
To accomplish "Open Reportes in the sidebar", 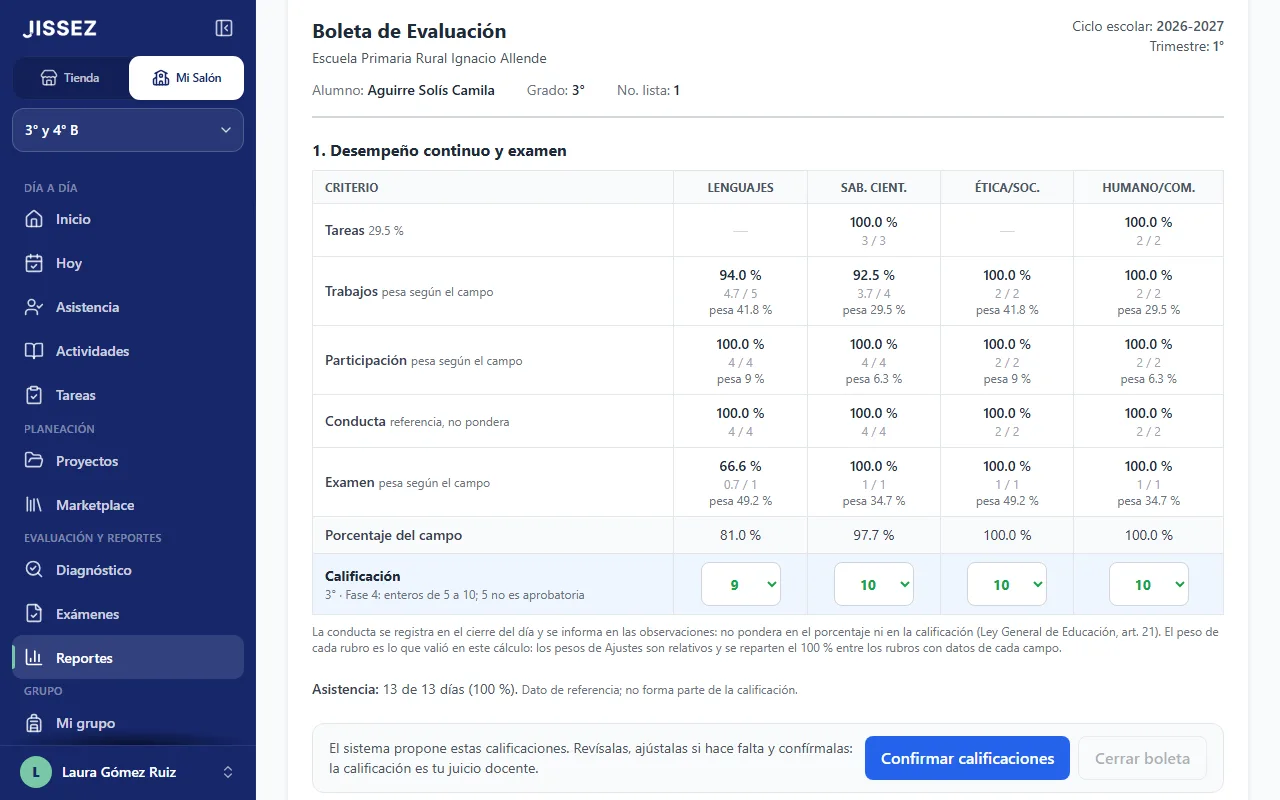I will click(x=128, y=658).
